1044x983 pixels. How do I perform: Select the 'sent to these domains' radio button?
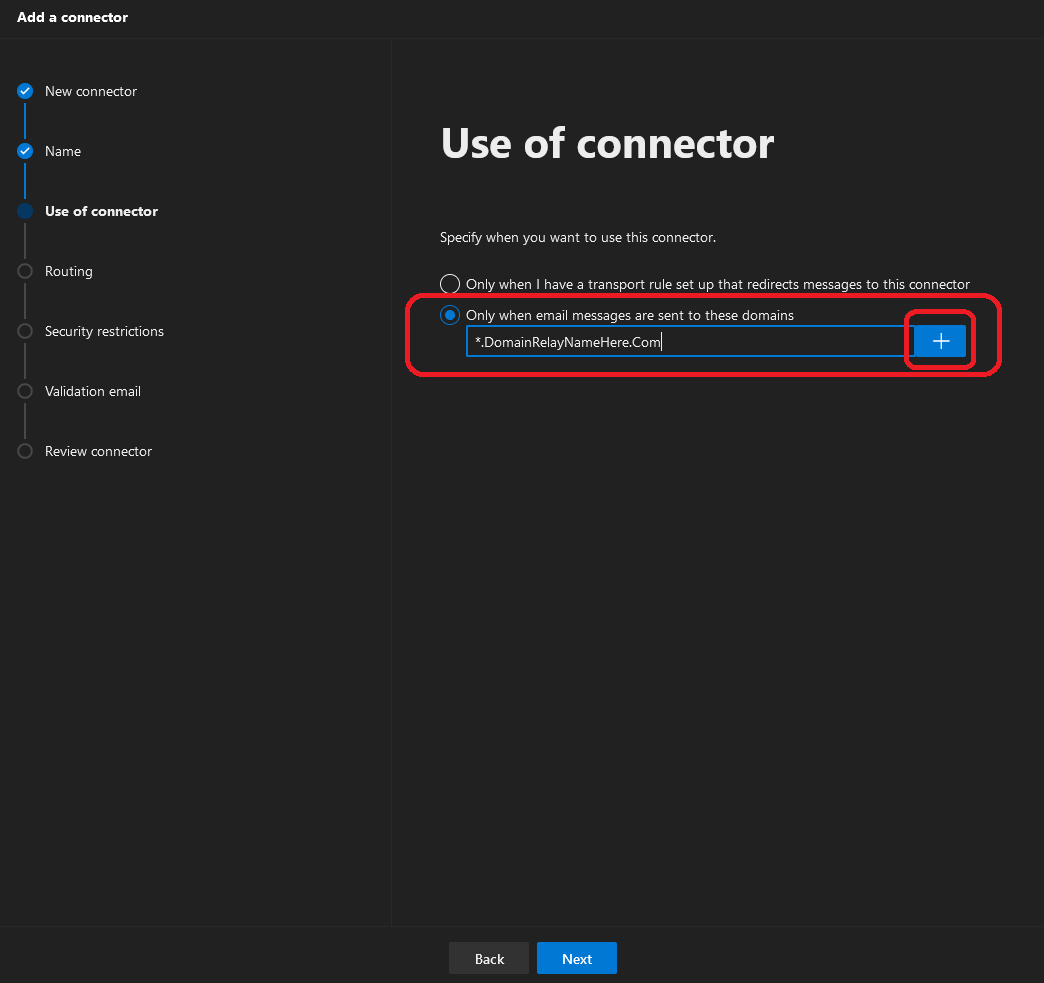(450, 315)
